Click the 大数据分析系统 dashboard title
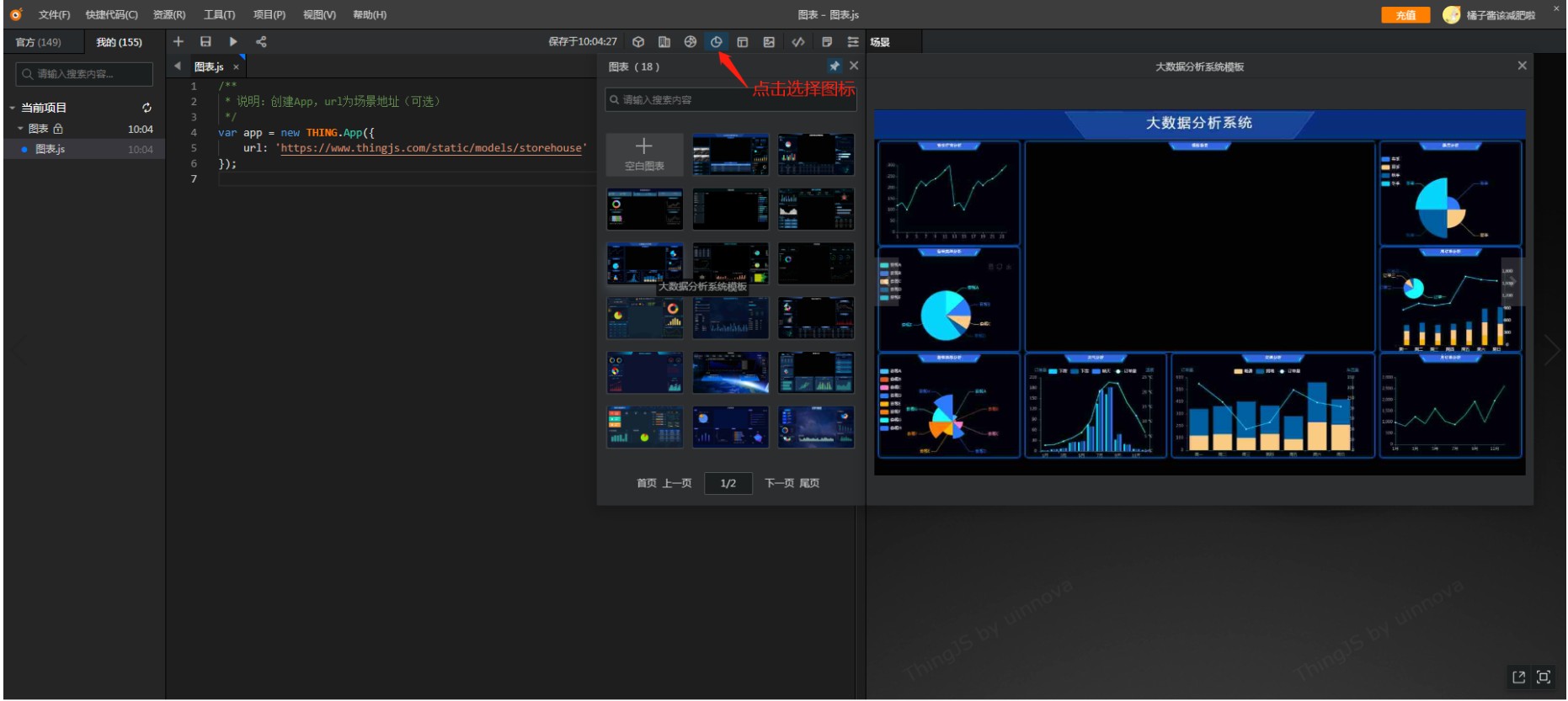The height and width of the screenshot is (701, 1568). click(1199, 123)
